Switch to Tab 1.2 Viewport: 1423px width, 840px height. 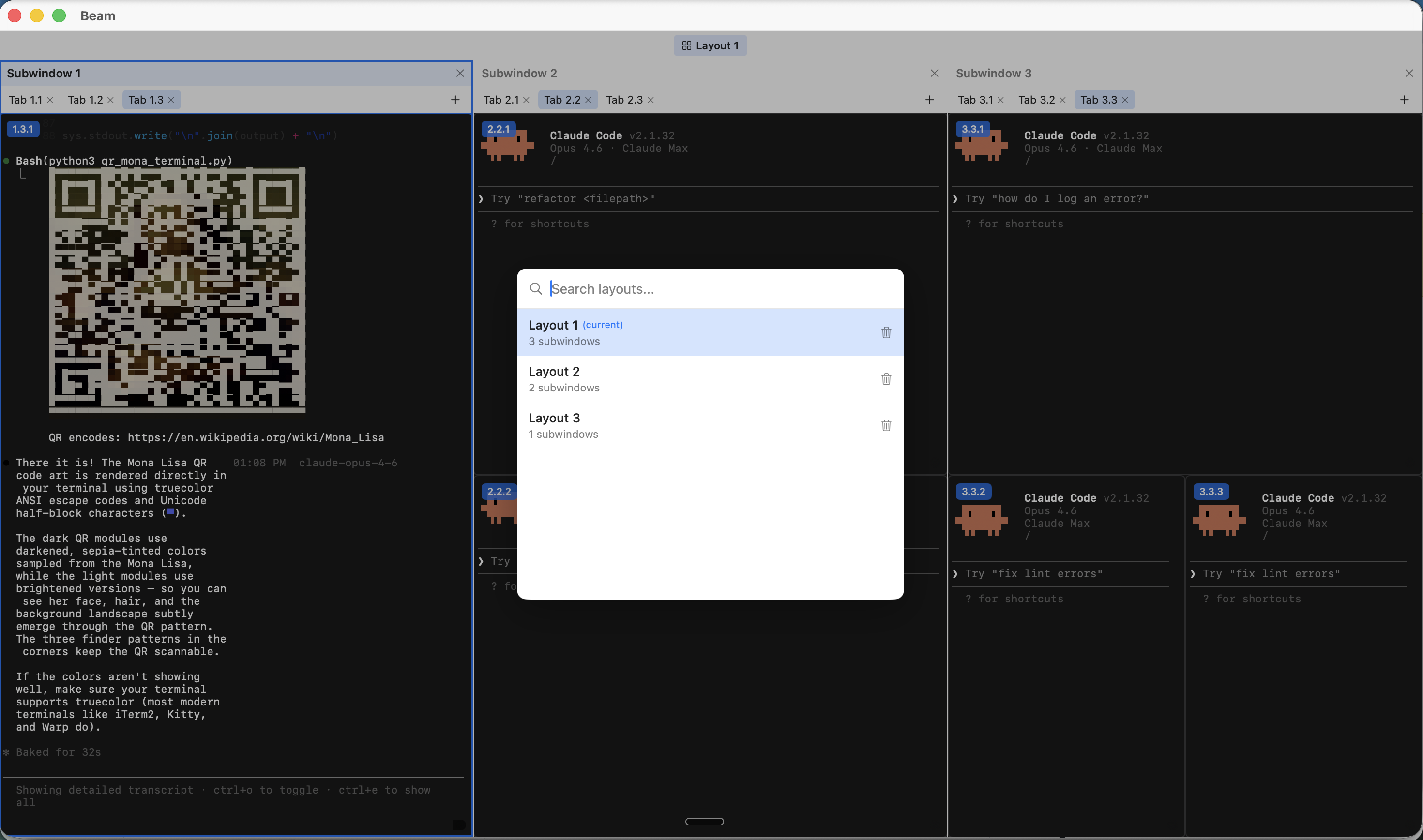coord(86,100)
